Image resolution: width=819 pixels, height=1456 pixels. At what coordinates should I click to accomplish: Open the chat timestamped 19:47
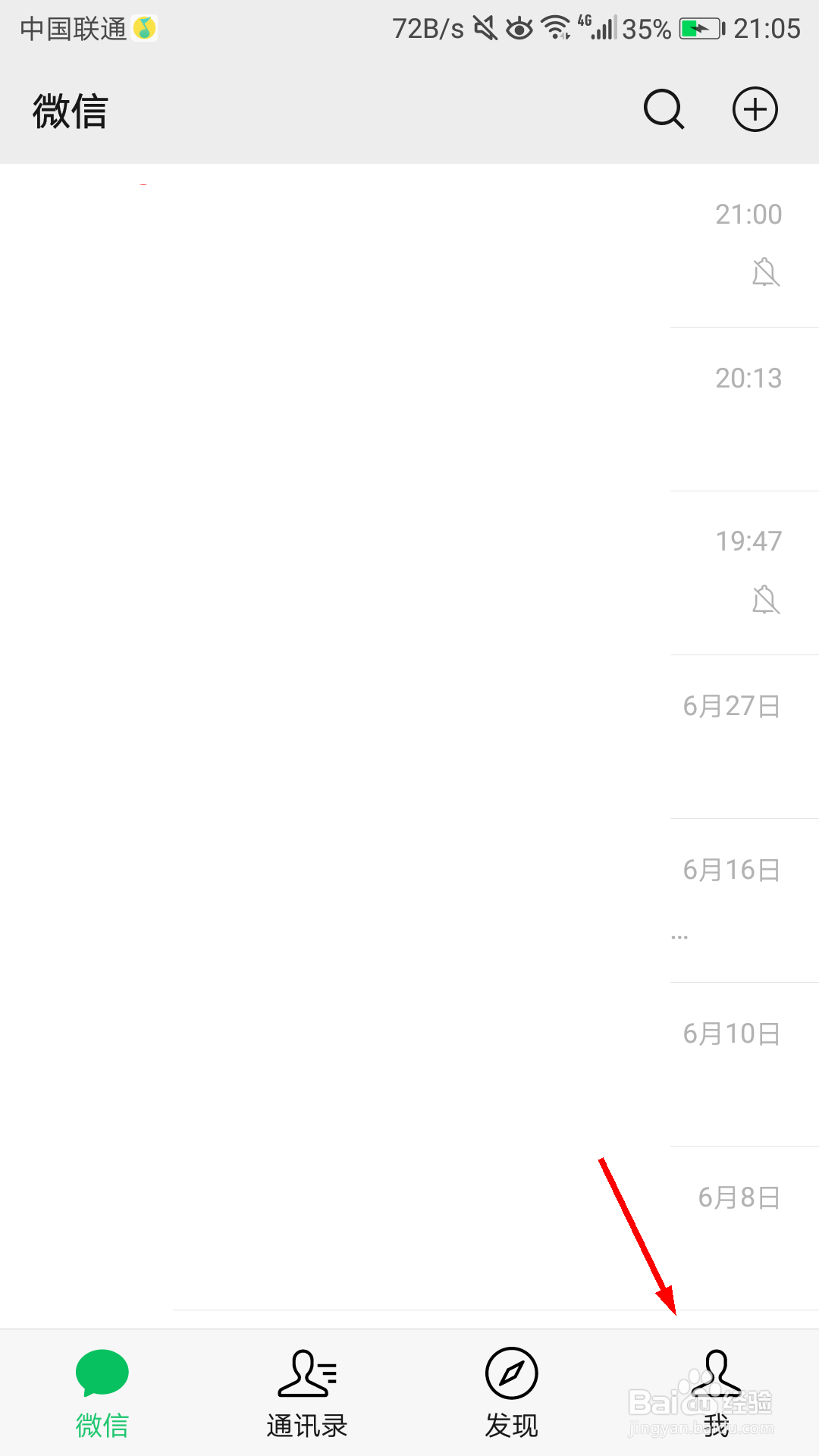(409, 573)
